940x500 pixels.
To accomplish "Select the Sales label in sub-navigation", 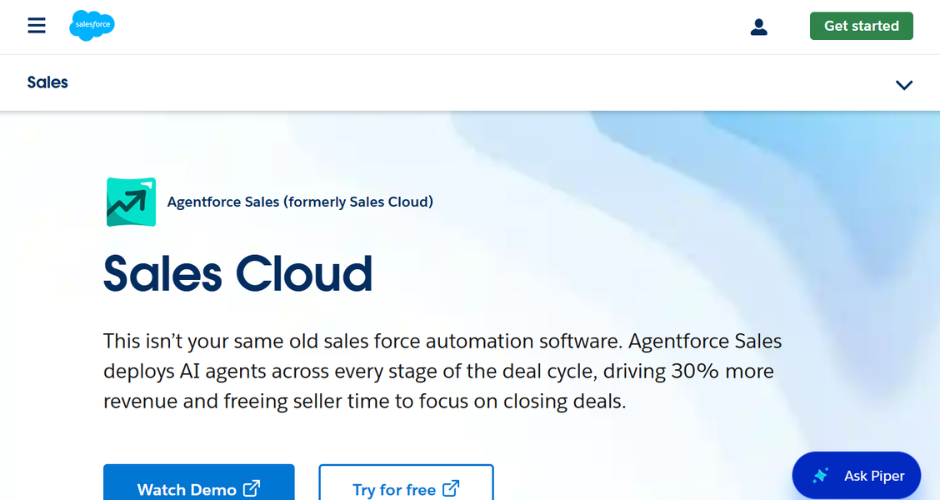I will click(47, 83).
